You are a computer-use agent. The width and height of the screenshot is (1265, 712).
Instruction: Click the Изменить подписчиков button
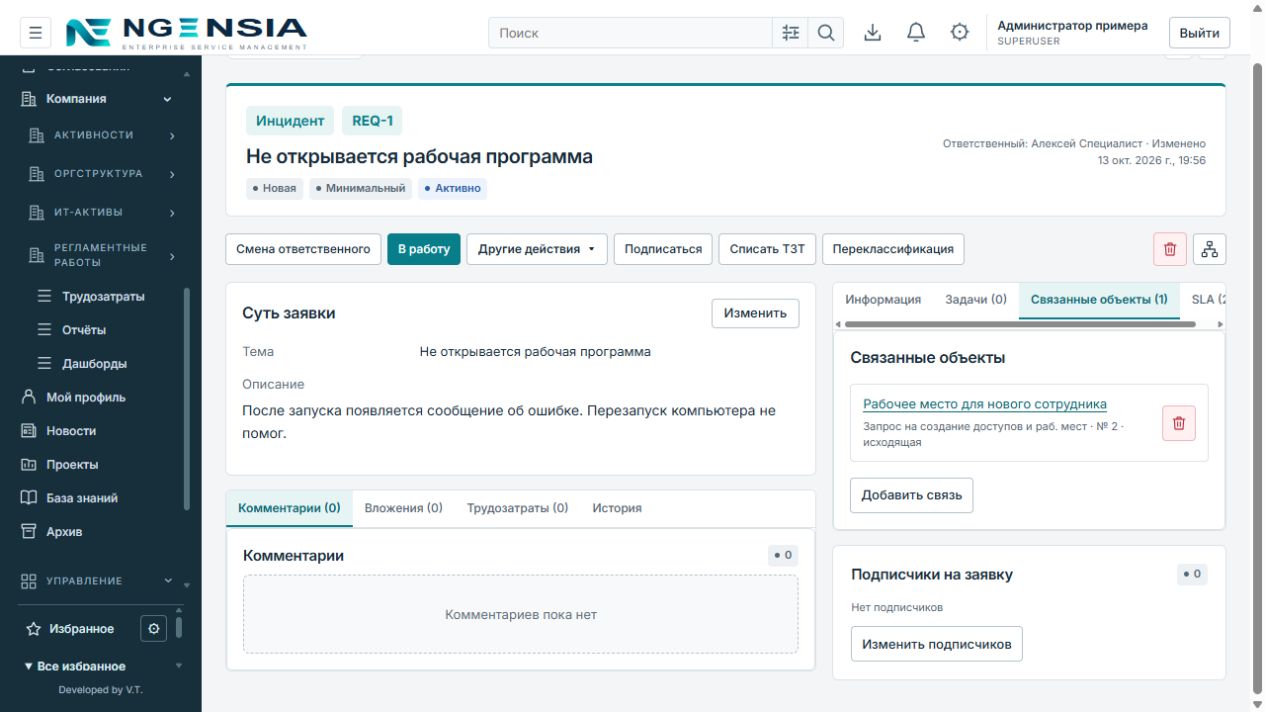(936, 644)
